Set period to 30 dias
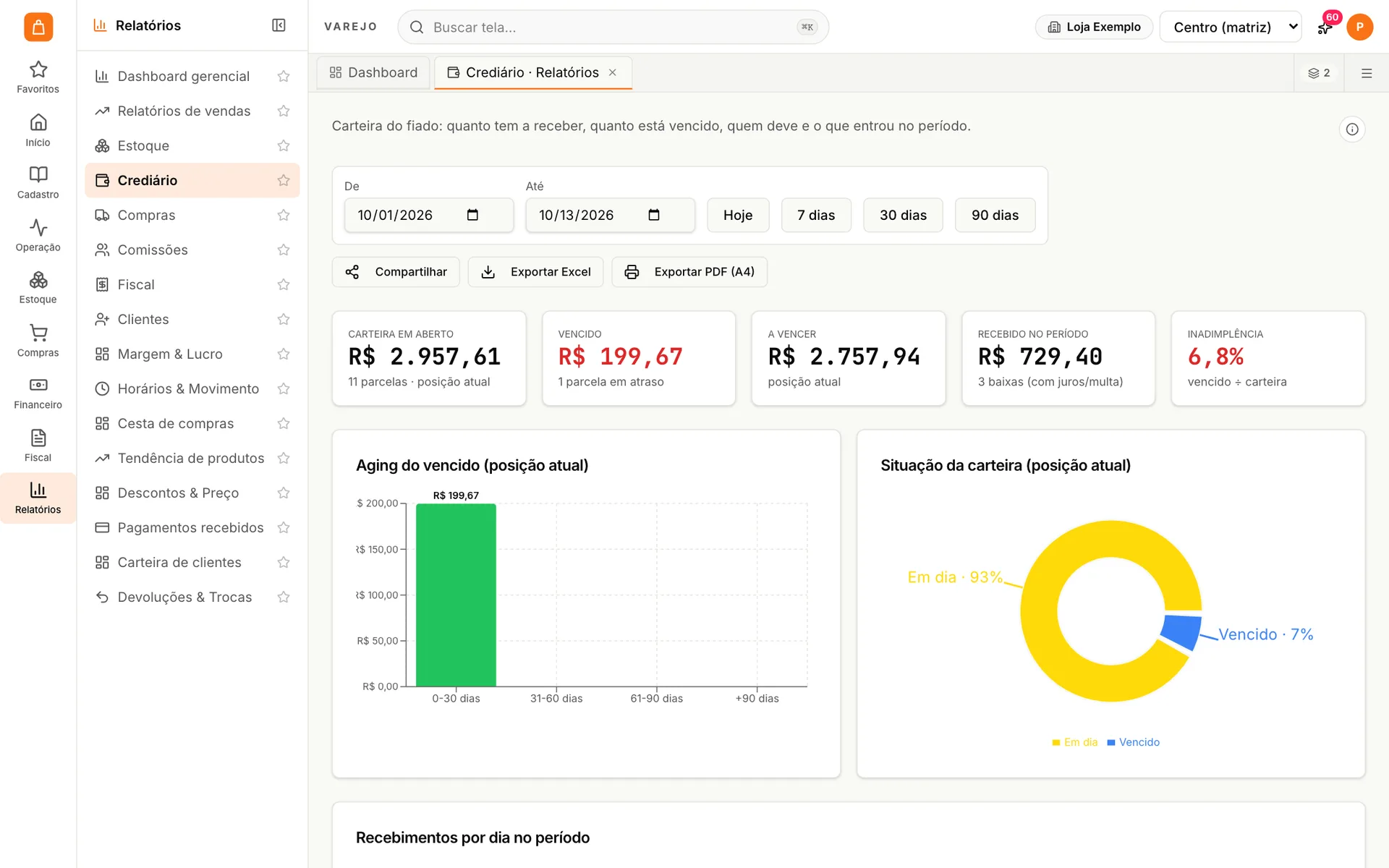The height and width of the screenshot is (868, 1389). click(x=903, y=215)
